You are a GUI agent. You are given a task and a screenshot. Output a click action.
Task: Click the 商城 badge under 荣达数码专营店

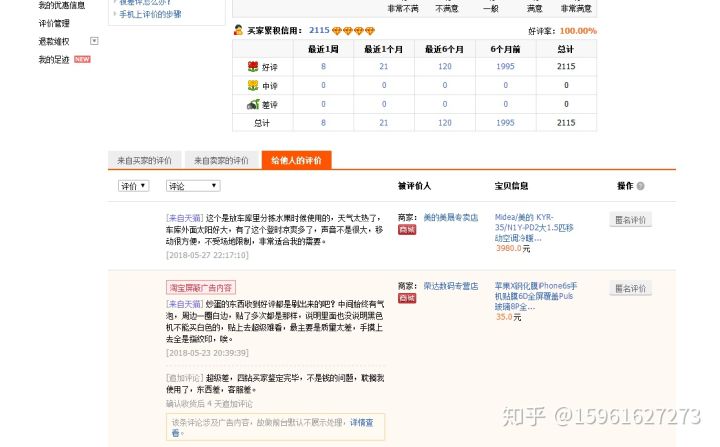[407, 298]
